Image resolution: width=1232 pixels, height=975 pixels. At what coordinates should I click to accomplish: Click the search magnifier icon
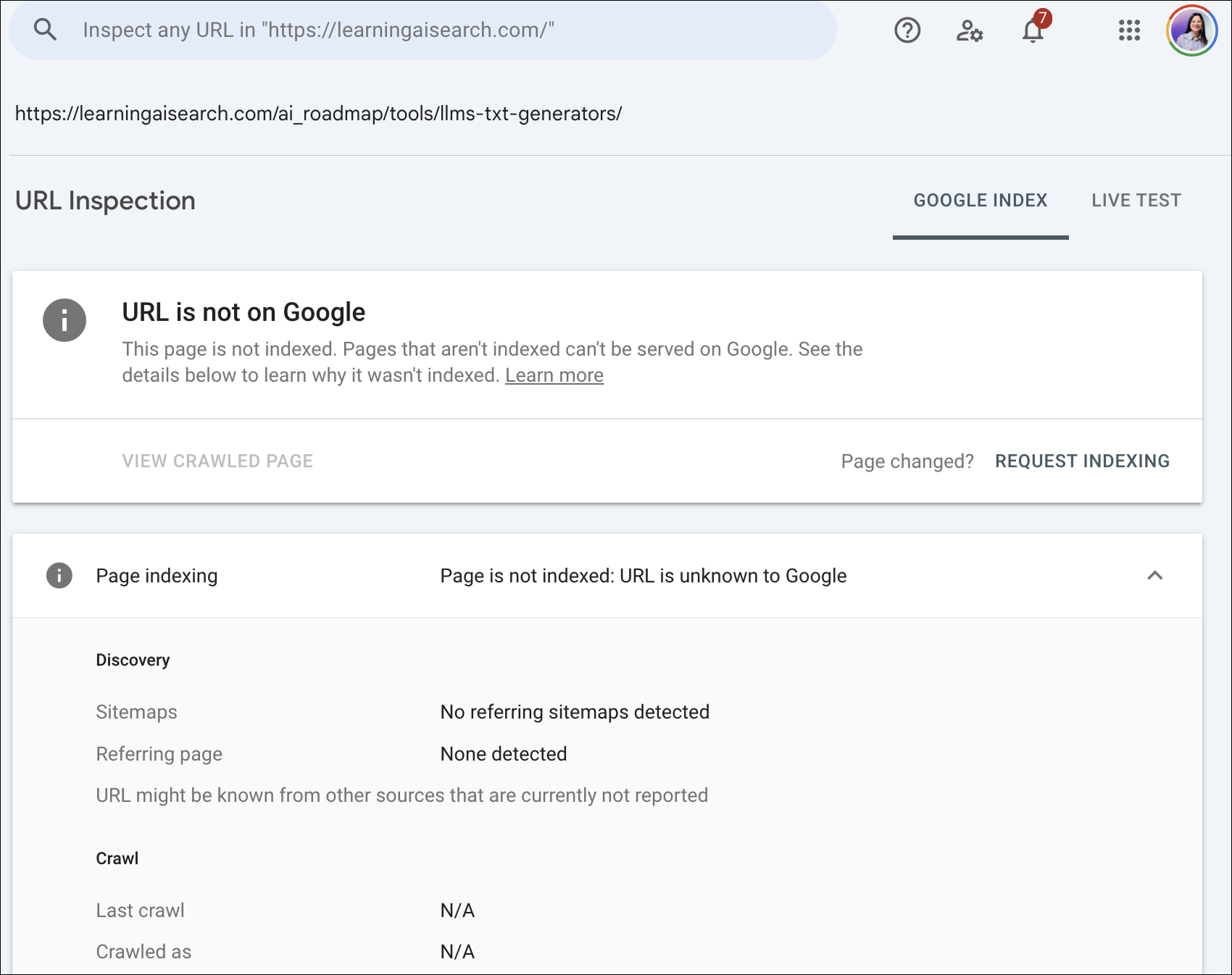(x=45, y=30)
